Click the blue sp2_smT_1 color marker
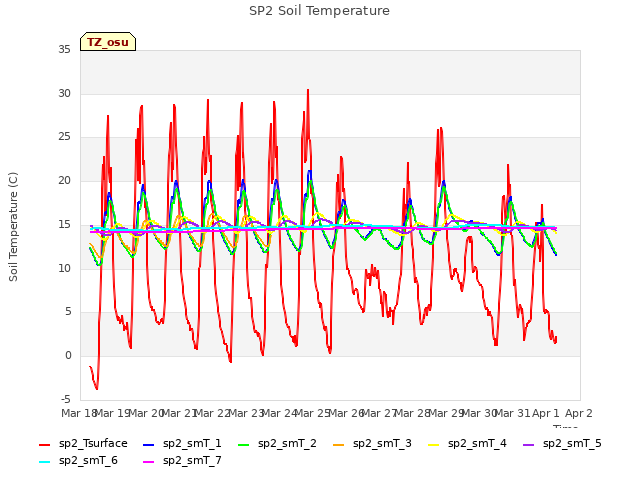The width and height of the screenshot is (640, 480). point(149,444)
